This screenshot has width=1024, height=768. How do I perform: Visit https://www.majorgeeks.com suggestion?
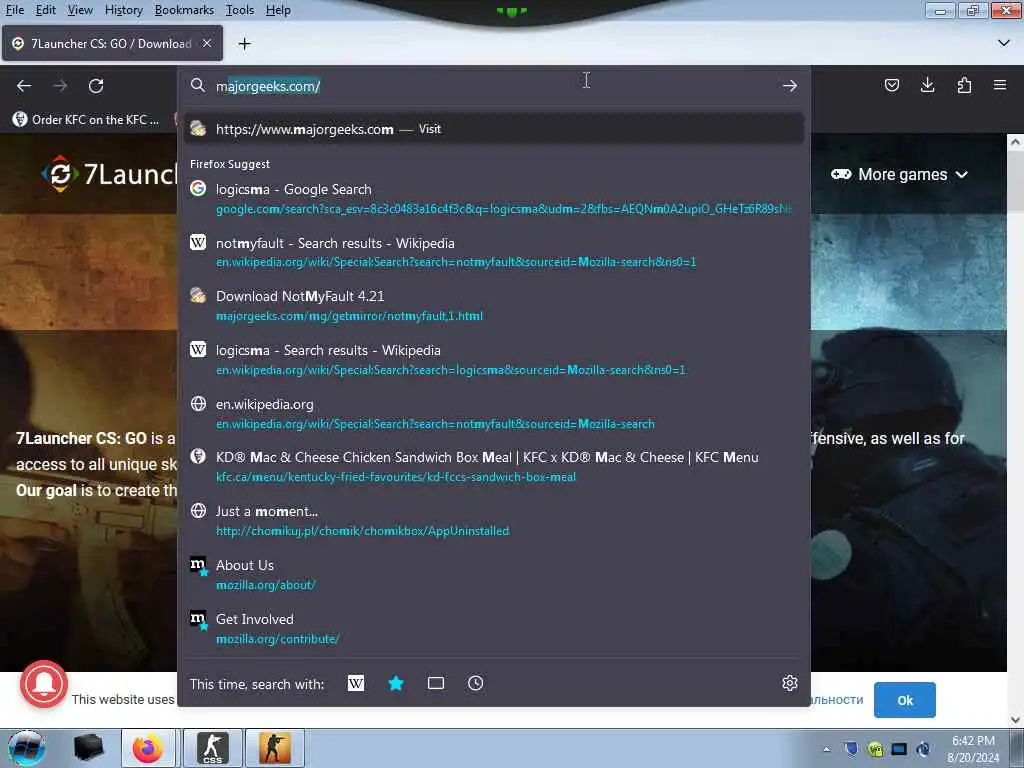[494, 129]
